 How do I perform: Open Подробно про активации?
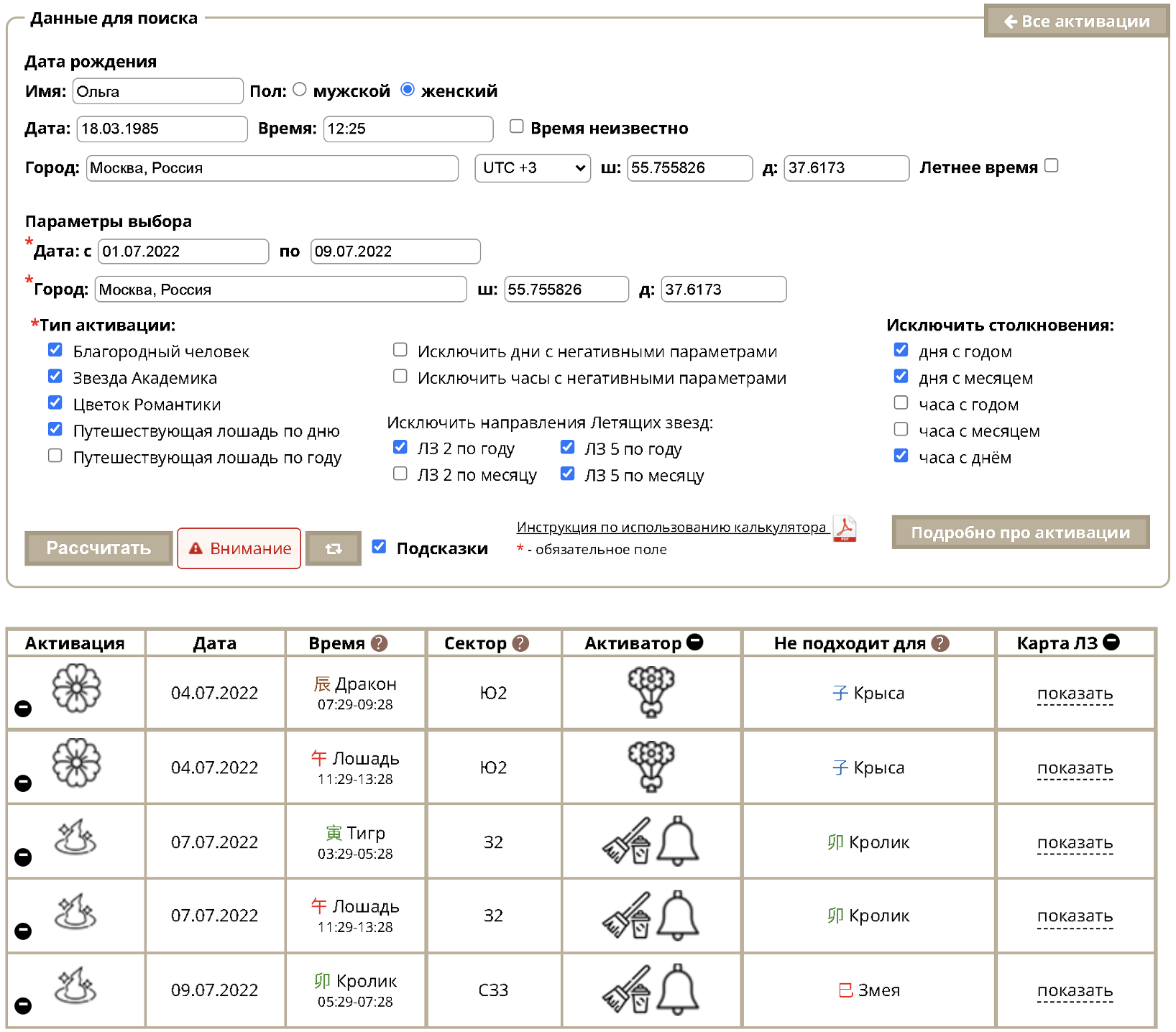[1021, 533]
